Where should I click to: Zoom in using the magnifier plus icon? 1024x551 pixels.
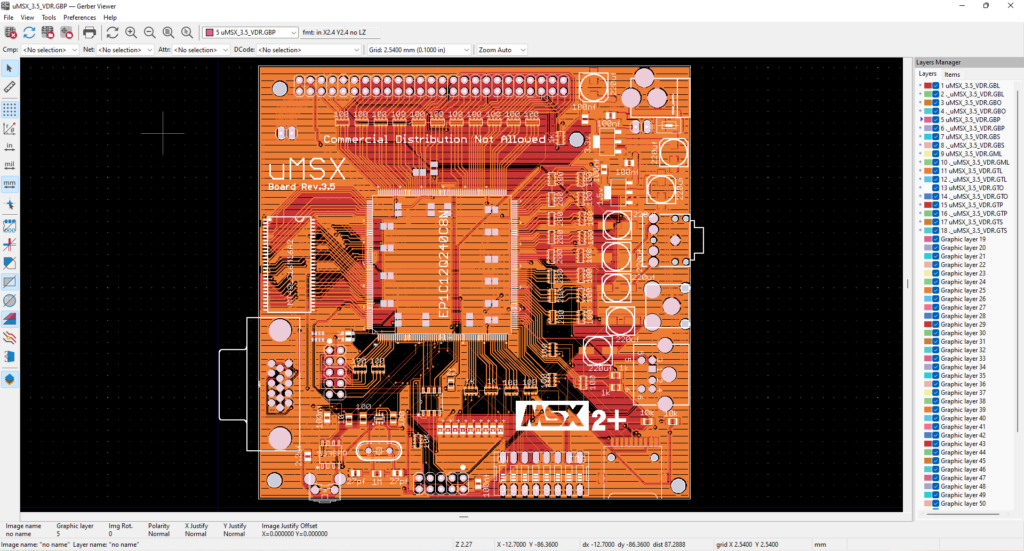(x=131, y=33)
